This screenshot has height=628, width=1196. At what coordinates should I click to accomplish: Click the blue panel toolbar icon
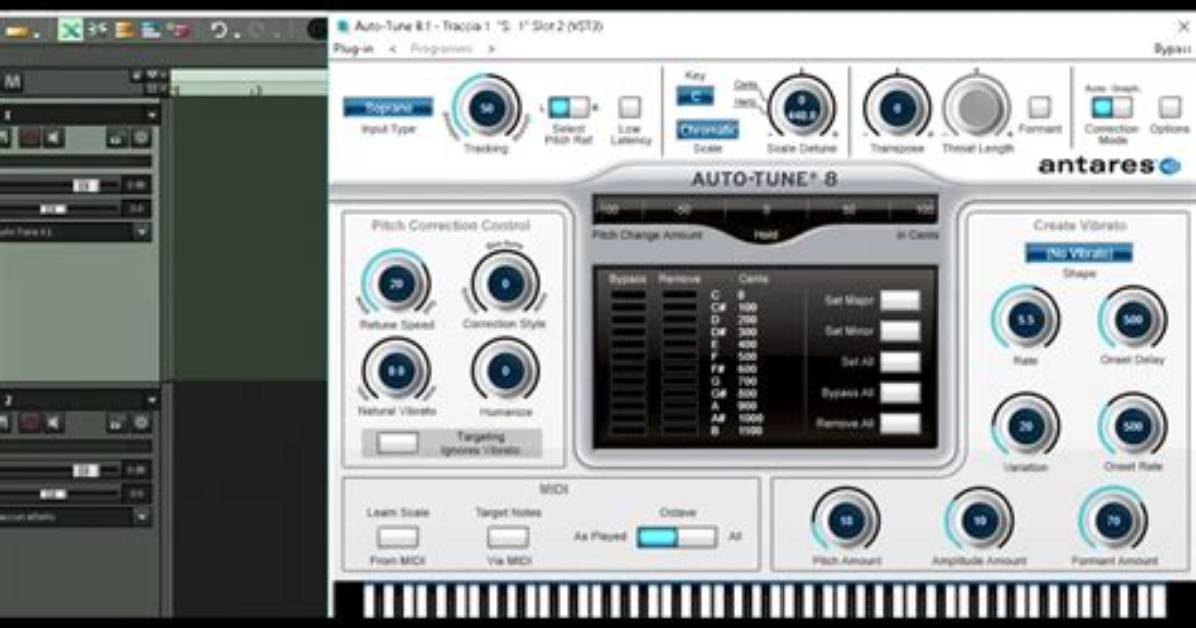[x=152, y=31]
